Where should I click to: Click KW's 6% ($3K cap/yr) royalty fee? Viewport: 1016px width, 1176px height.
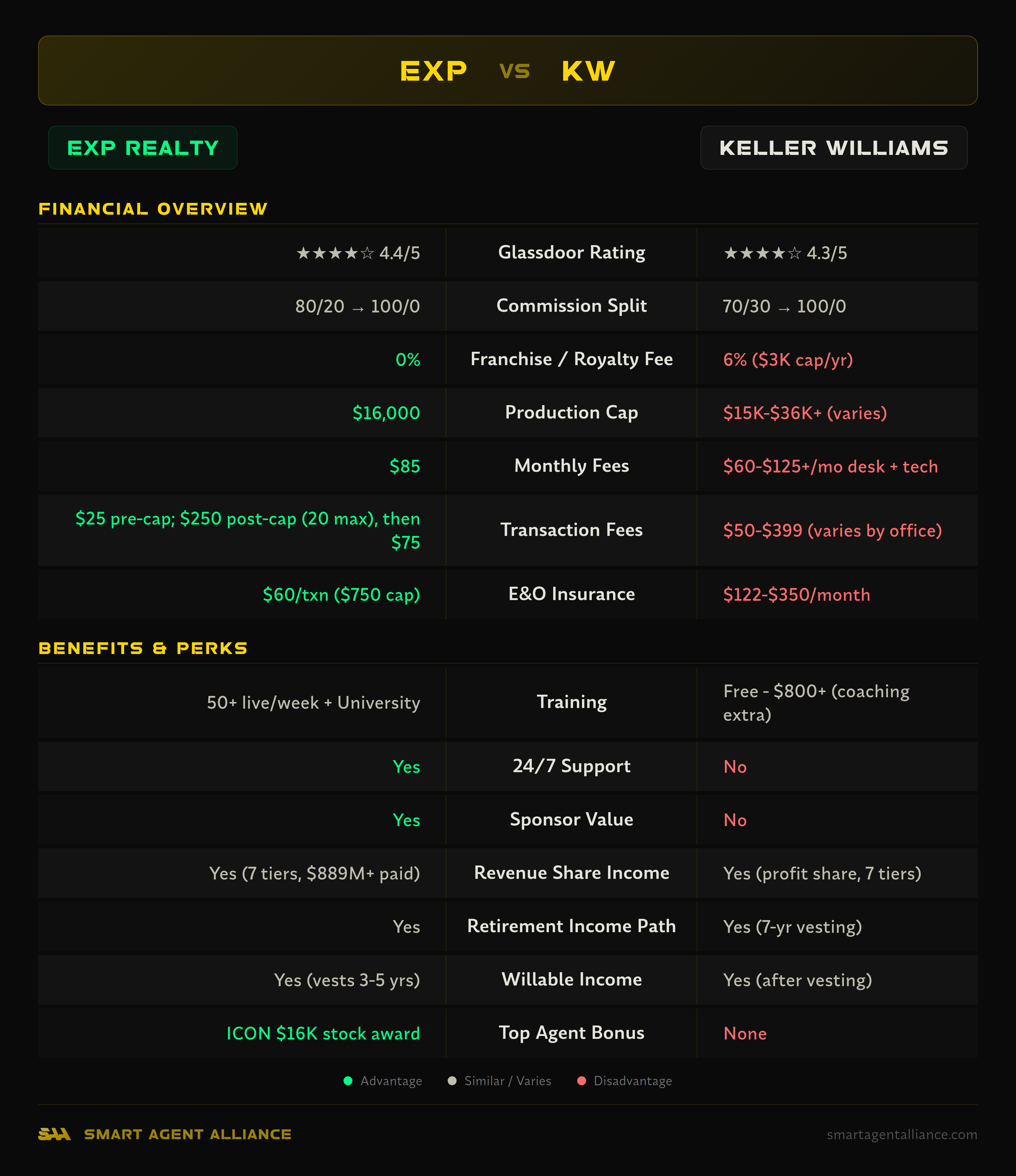787,359
